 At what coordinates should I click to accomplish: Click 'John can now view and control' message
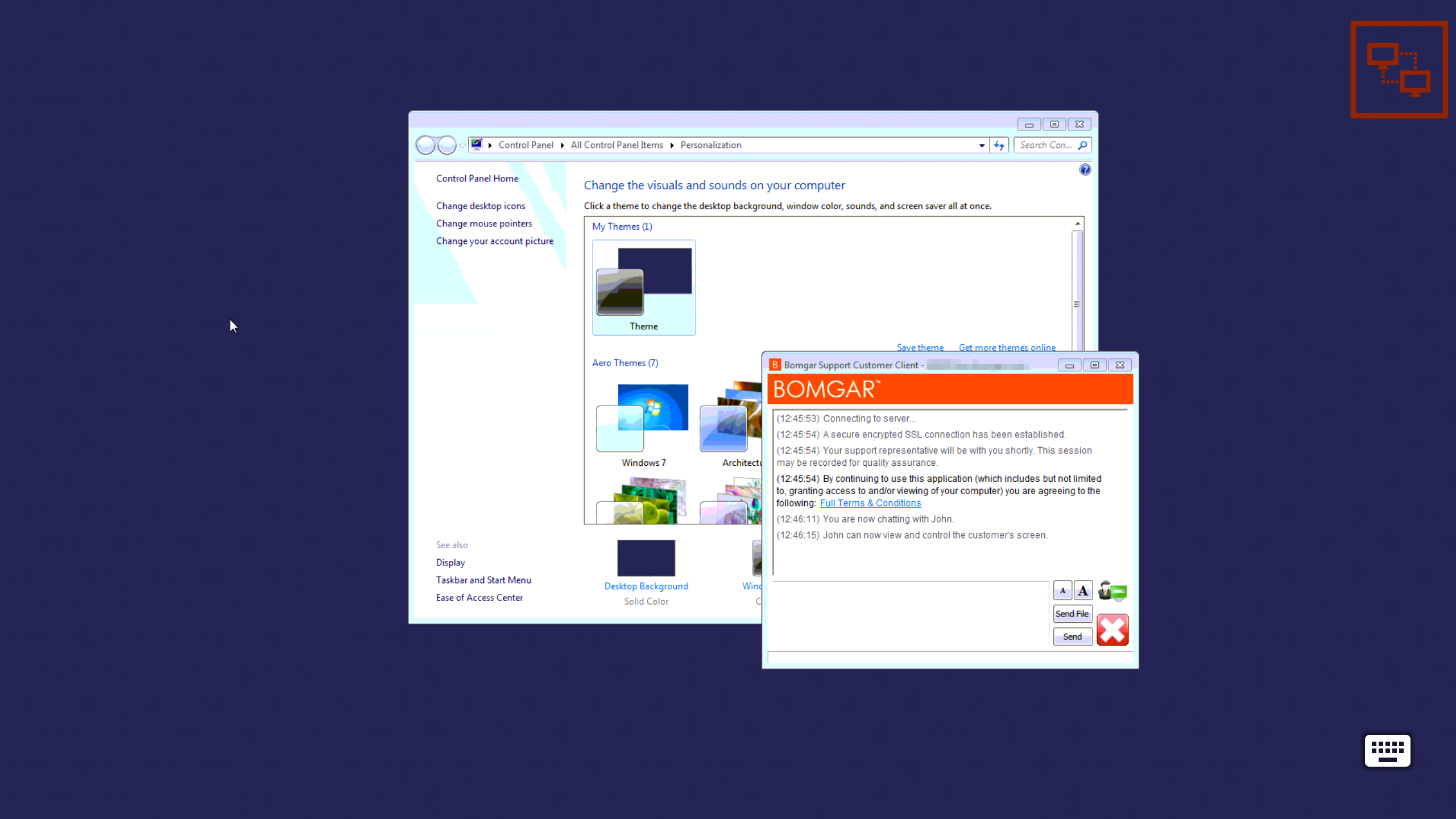(912, 535)
